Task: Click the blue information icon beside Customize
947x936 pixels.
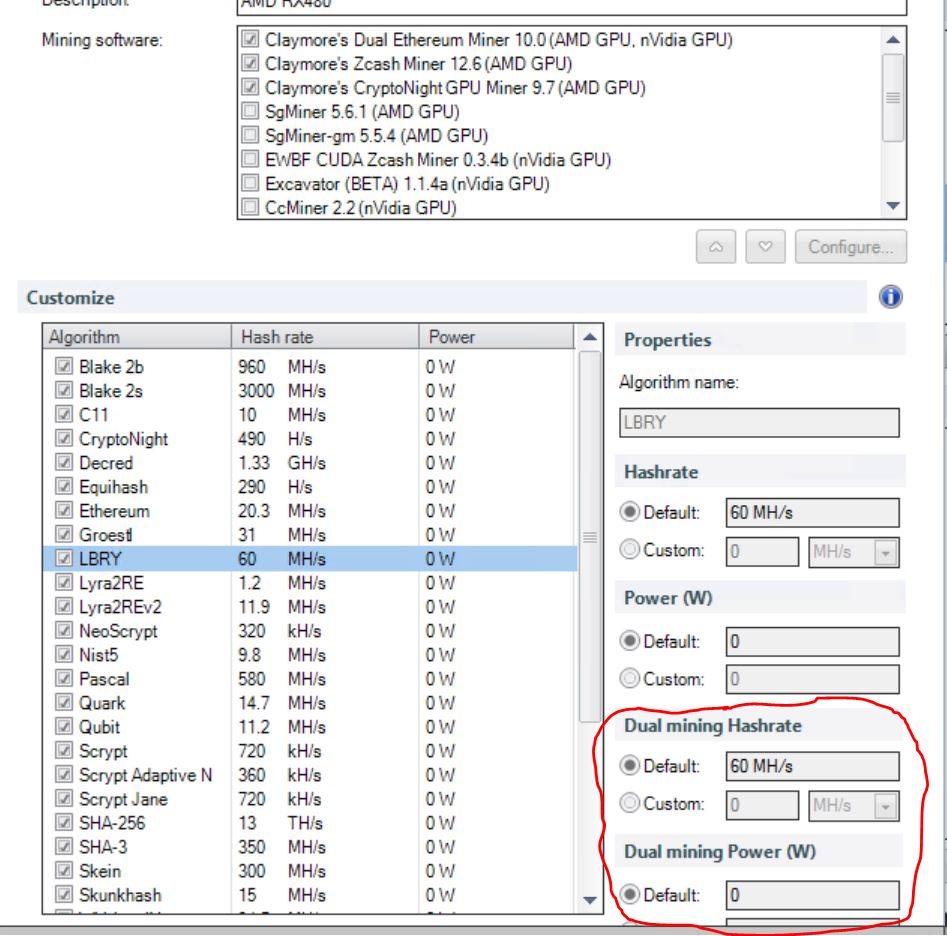Action: (x=890, y=297)
